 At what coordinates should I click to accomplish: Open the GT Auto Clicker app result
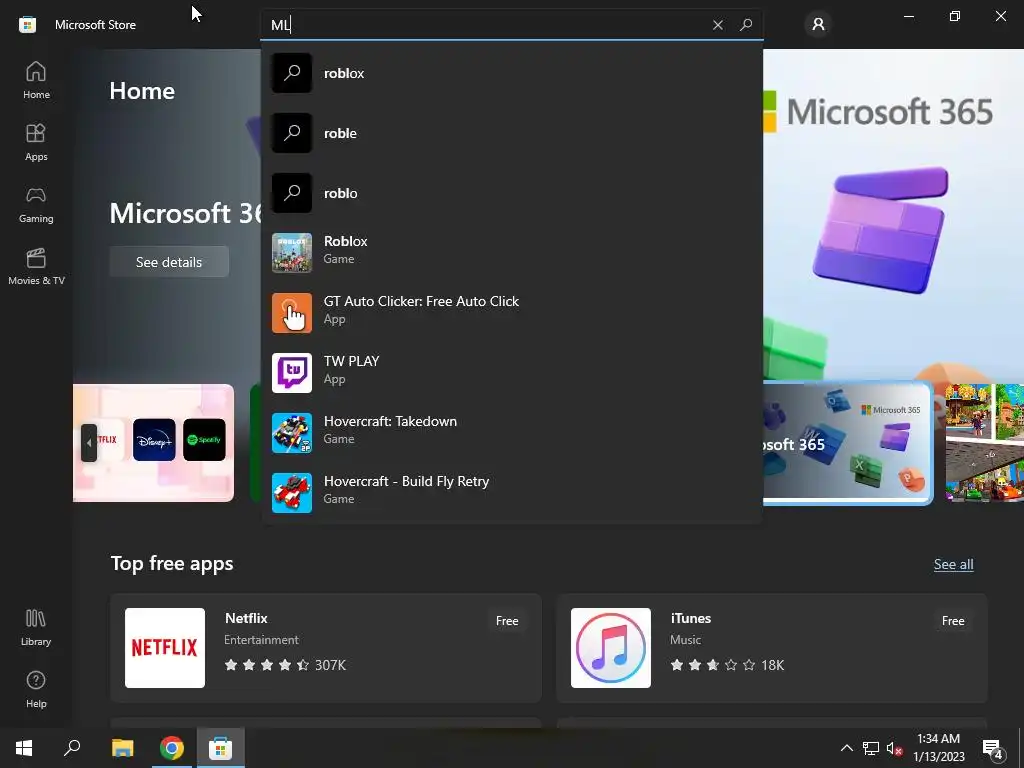[511, 313]
